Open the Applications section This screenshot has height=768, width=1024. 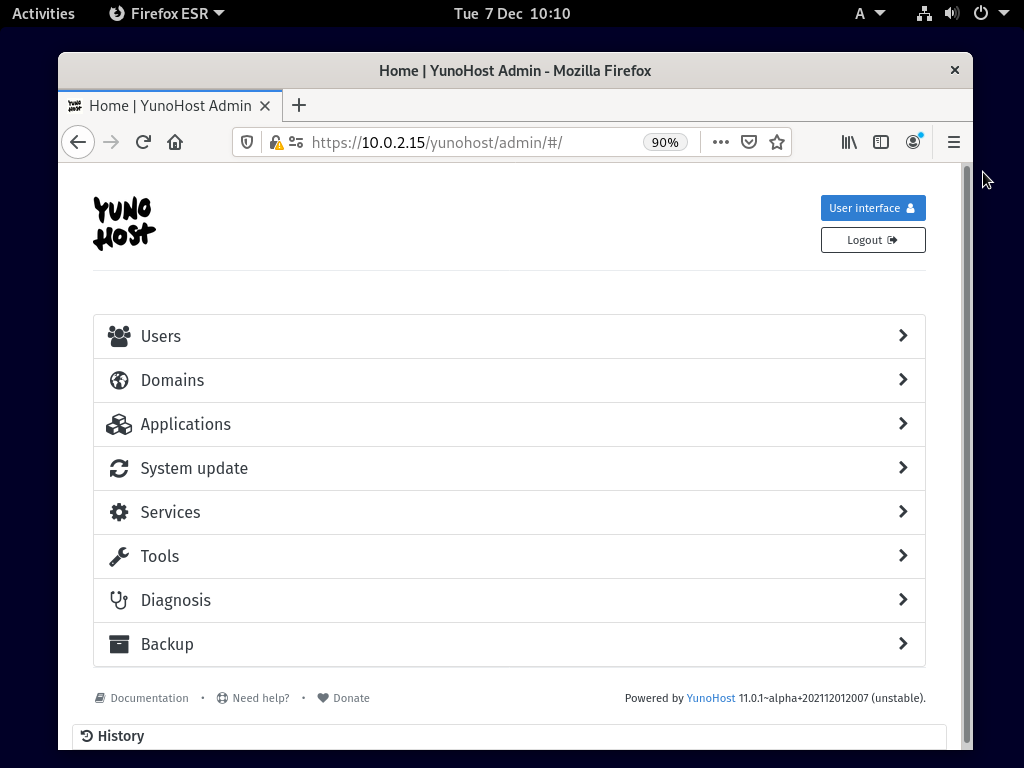point(509,424)
